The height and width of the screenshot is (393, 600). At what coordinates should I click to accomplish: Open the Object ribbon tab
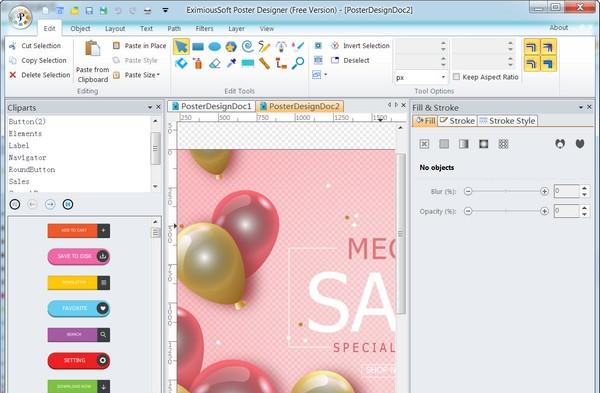(80, 28)
